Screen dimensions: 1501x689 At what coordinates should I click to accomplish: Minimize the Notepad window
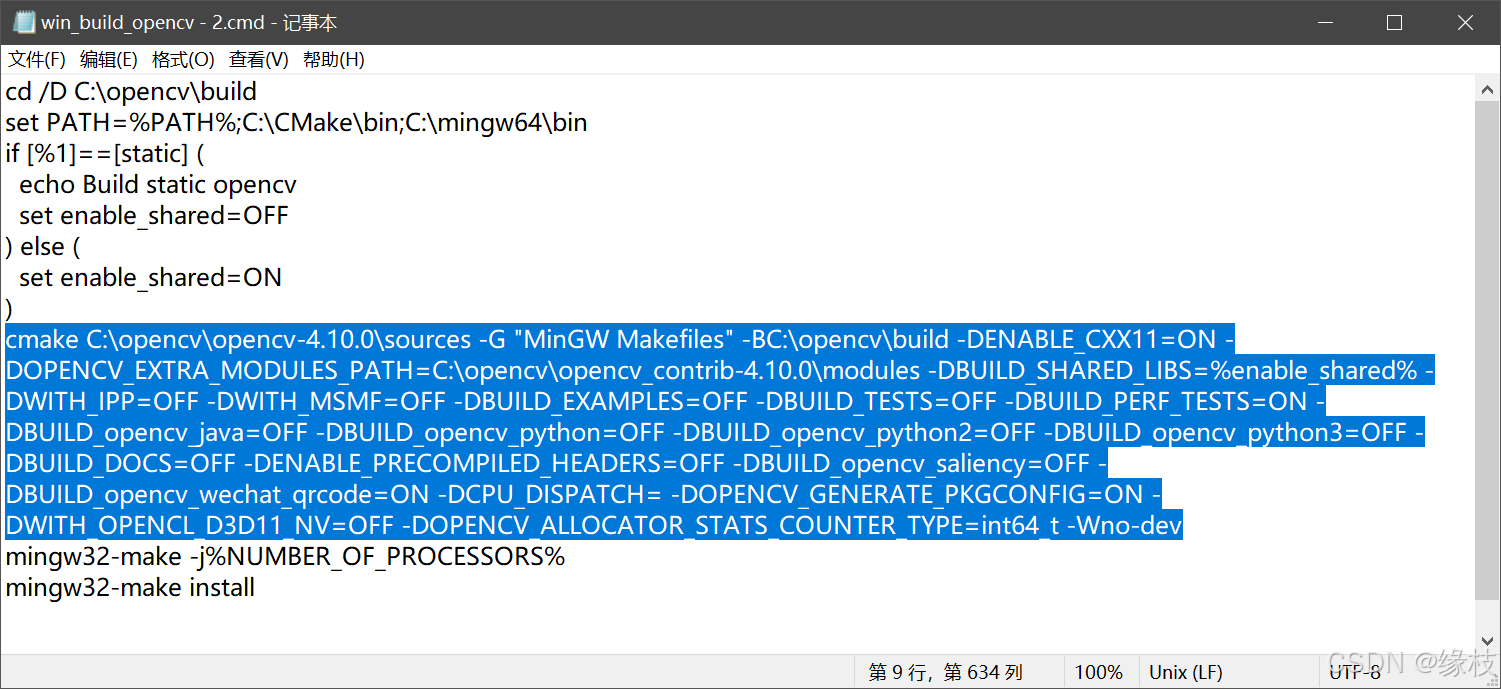click(x=1325, y=21)
